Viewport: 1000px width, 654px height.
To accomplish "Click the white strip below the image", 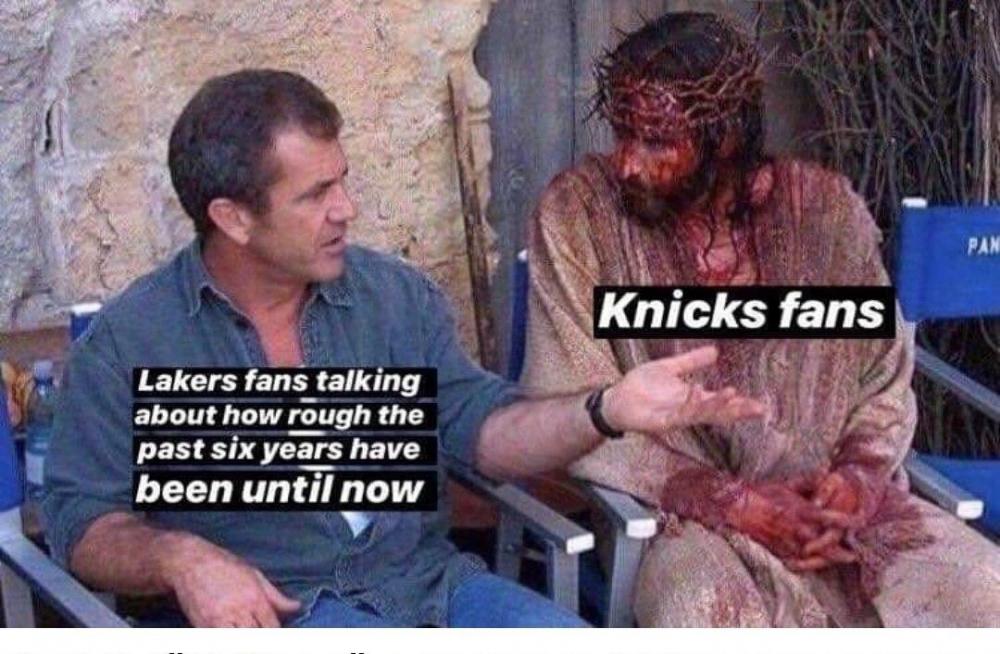I will click(x=500, y=641).
